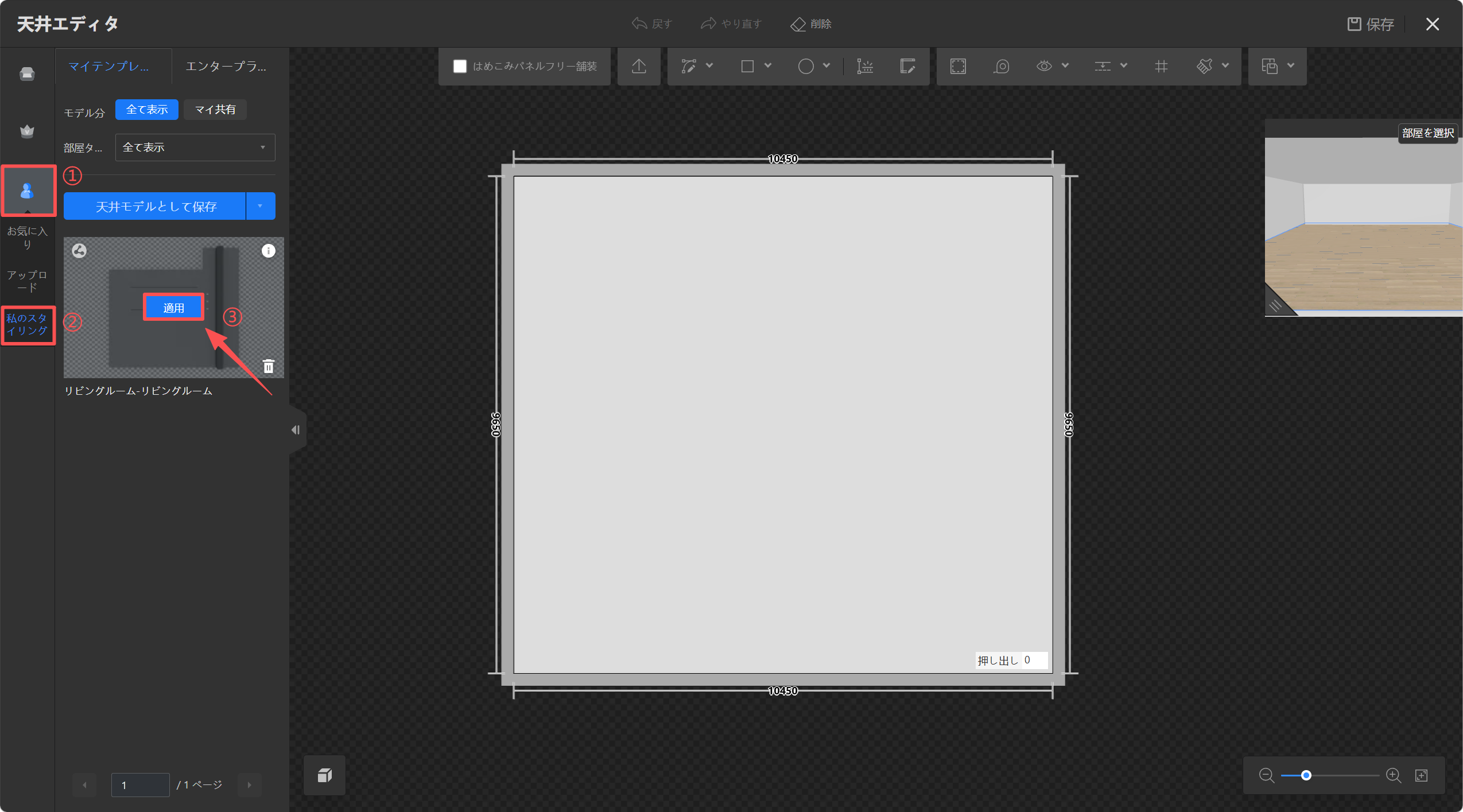Screen dimensions: 1463x812
Task: Open アップロード upload section
Action: 27,281
